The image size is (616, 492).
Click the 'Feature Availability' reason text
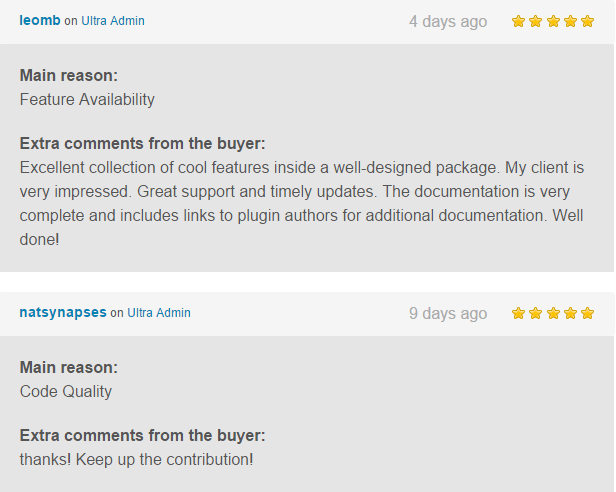(87, 100)
